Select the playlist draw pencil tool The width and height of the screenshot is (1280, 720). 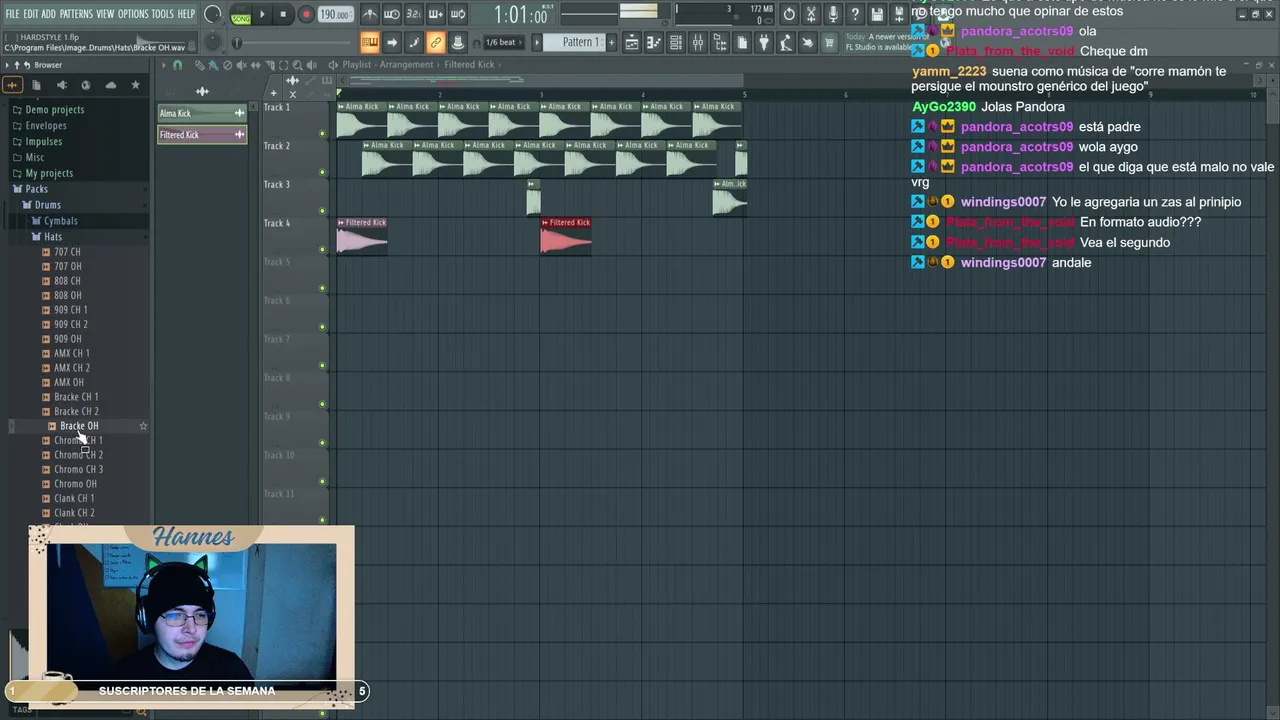[199, 65]
